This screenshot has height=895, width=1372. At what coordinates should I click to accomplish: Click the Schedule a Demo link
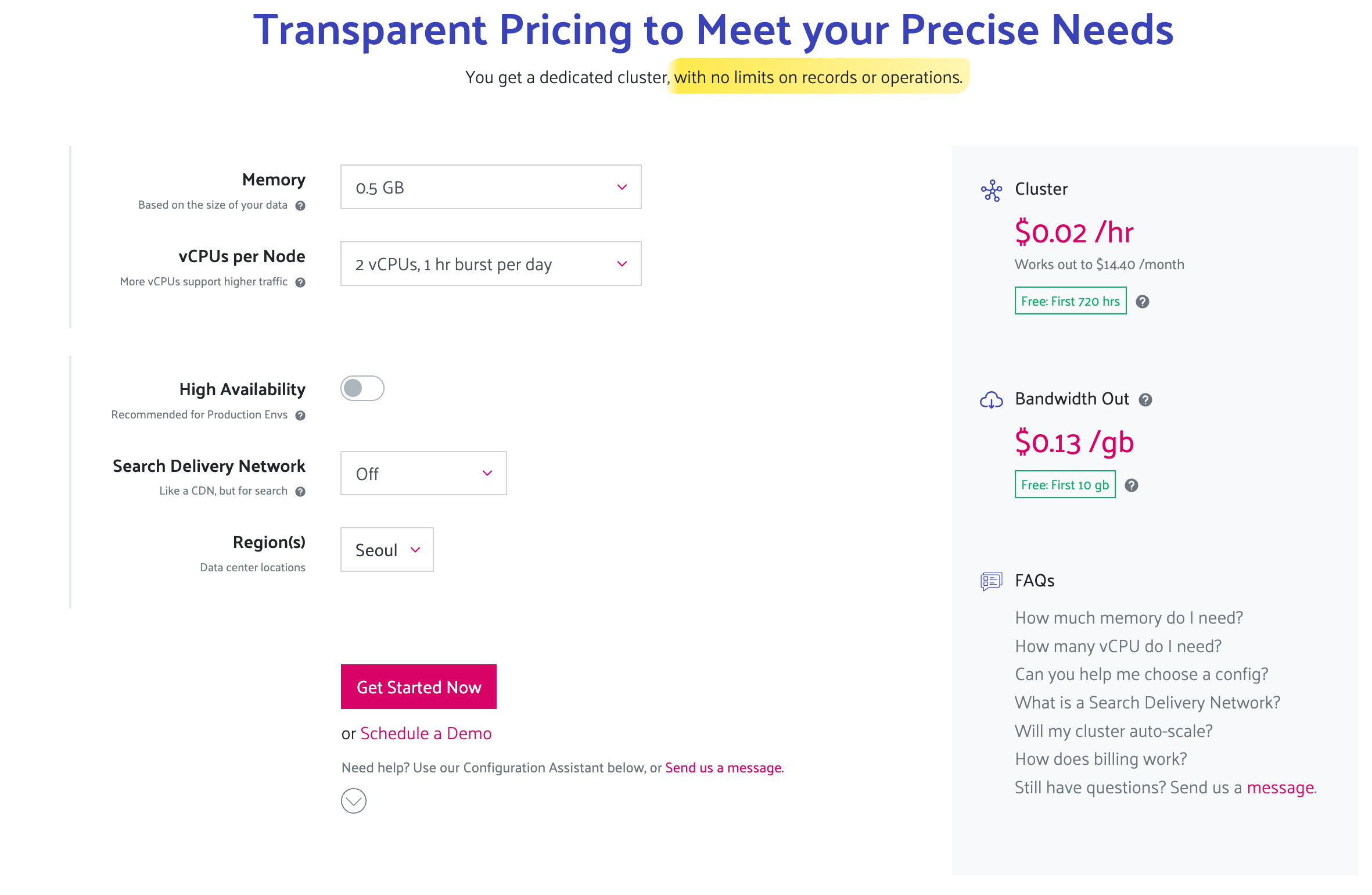426,733
